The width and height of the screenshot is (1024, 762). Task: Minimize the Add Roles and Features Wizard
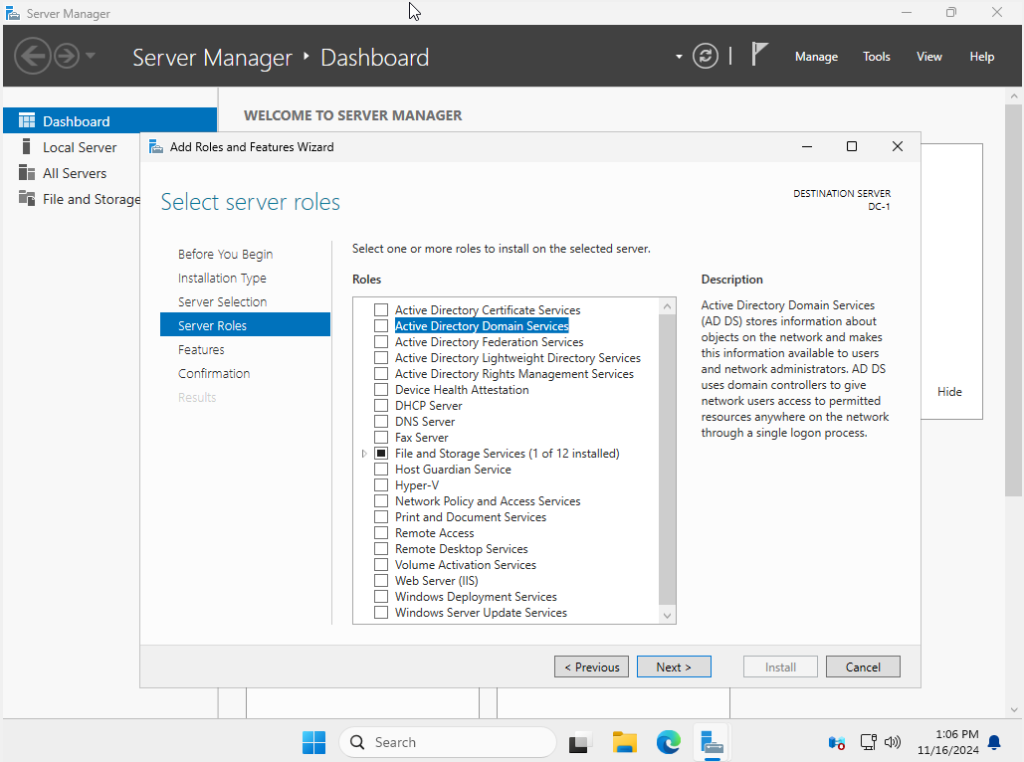807,146
